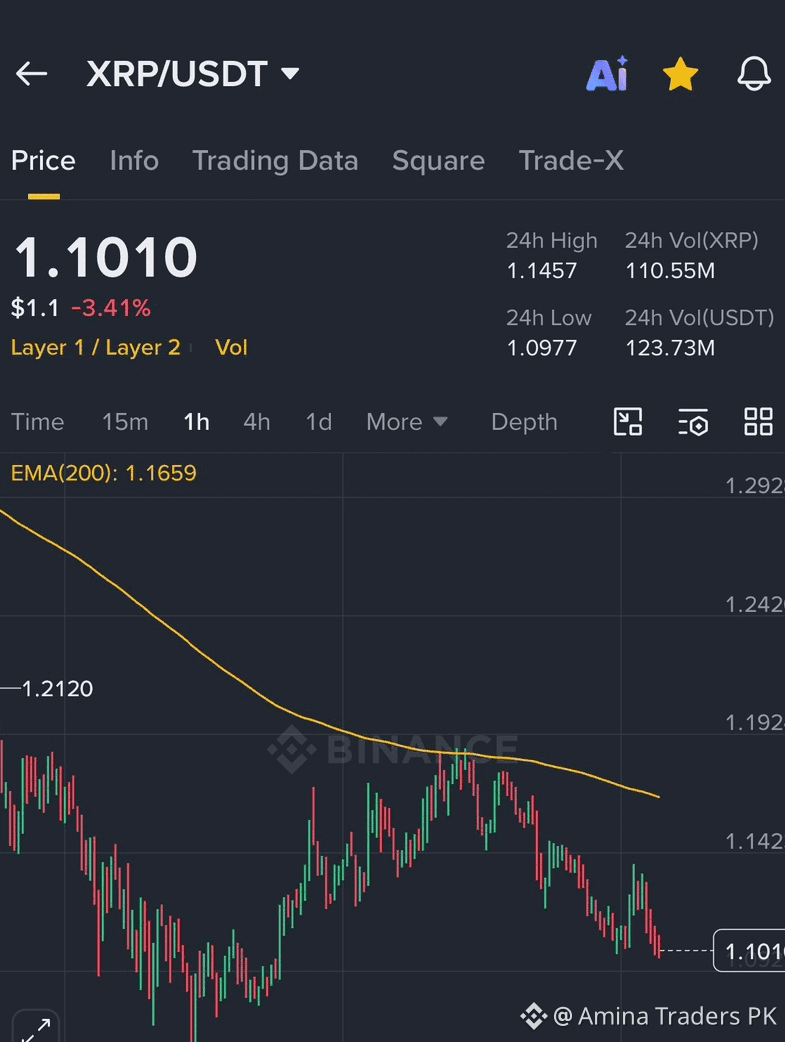Select the Price tab
The image size is (785, 1042).
[x=43, y=161]
